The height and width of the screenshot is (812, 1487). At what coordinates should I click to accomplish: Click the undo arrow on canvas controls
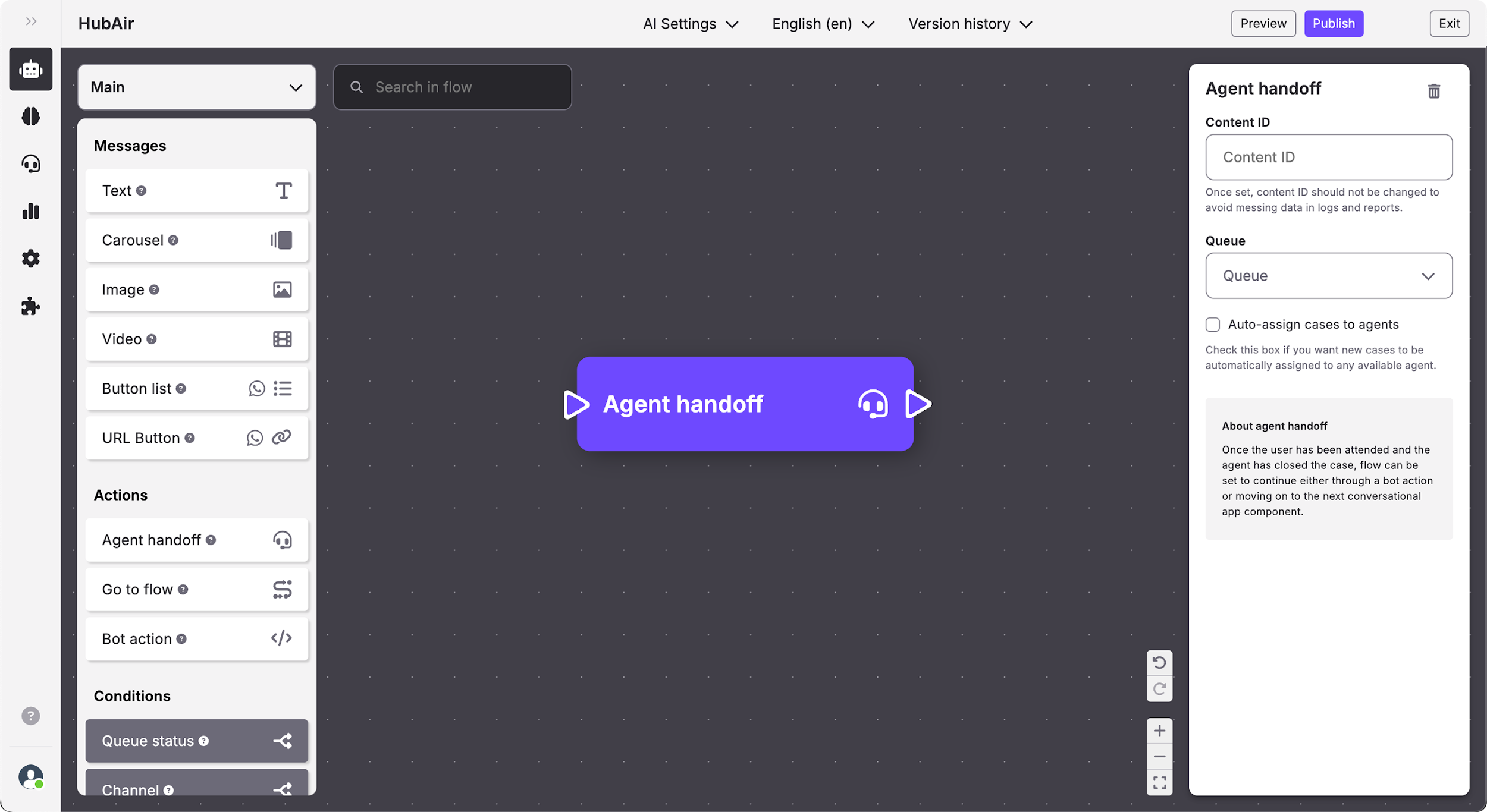[x=1159, y=662]
